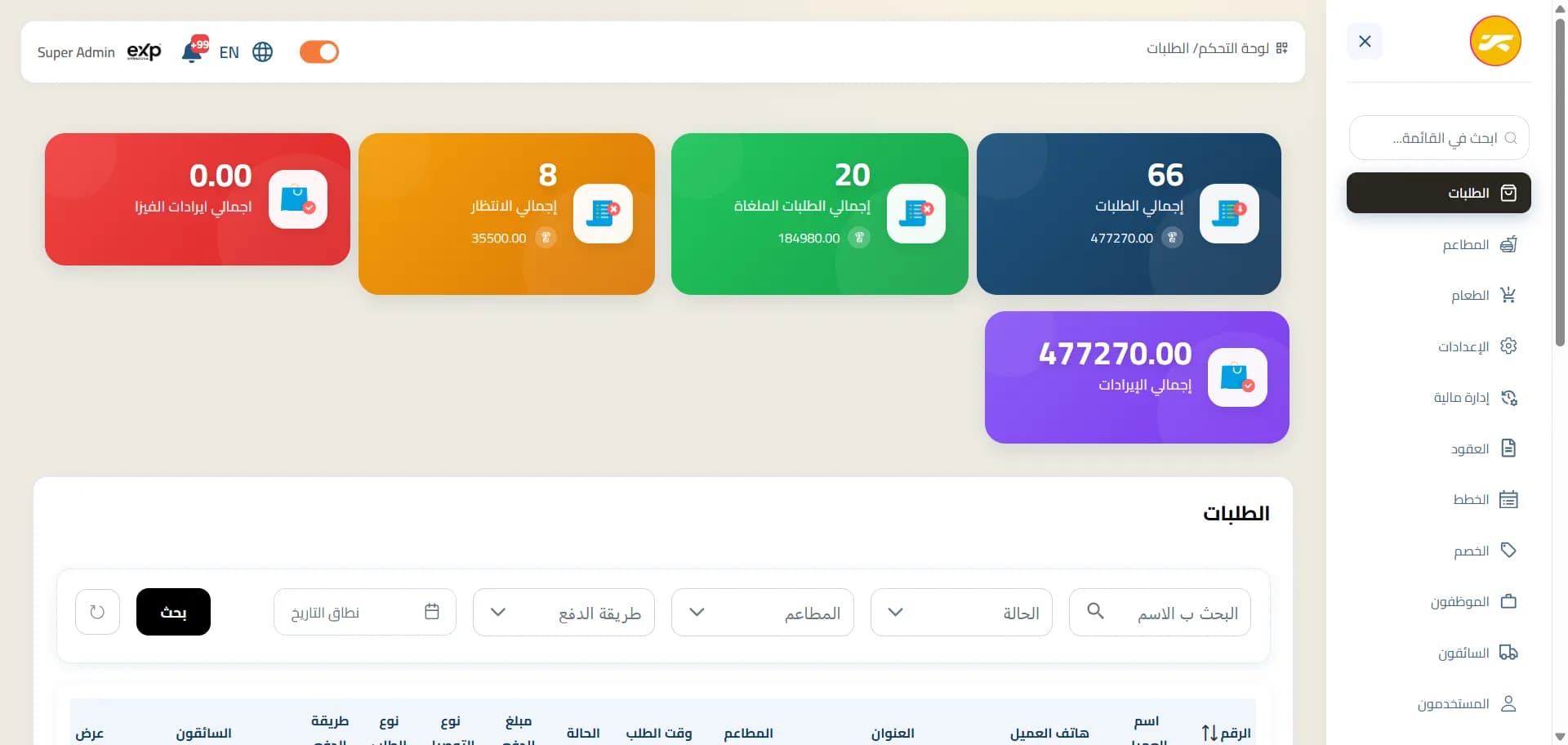
Task: Click the 0.00 visa revenue value
Action: point(220,176)
